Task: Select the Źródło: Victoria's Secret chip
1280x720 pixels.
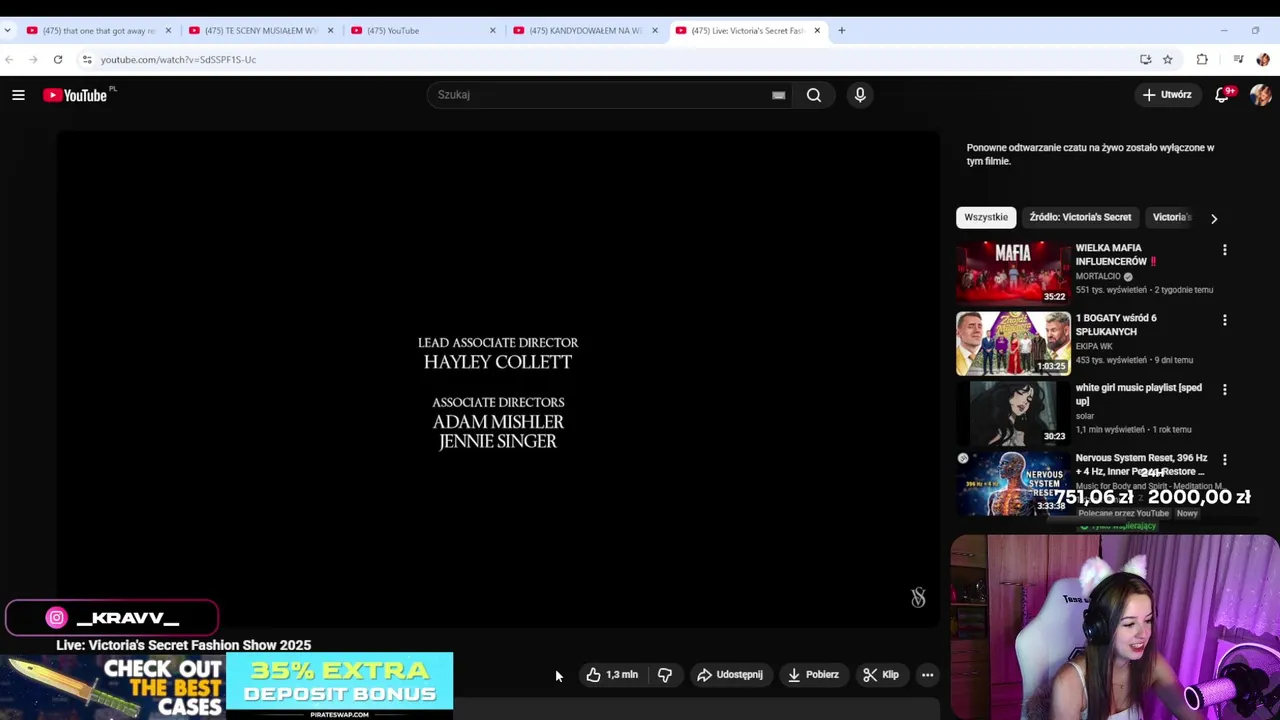Action: point(1080,217)
